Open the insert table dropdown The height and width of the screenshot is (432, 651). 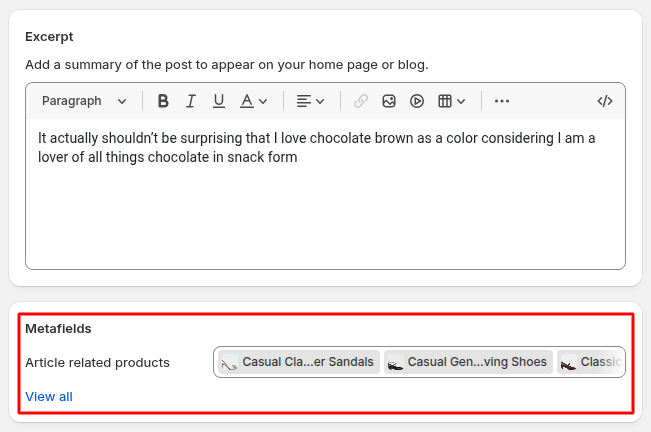[452, 101]
